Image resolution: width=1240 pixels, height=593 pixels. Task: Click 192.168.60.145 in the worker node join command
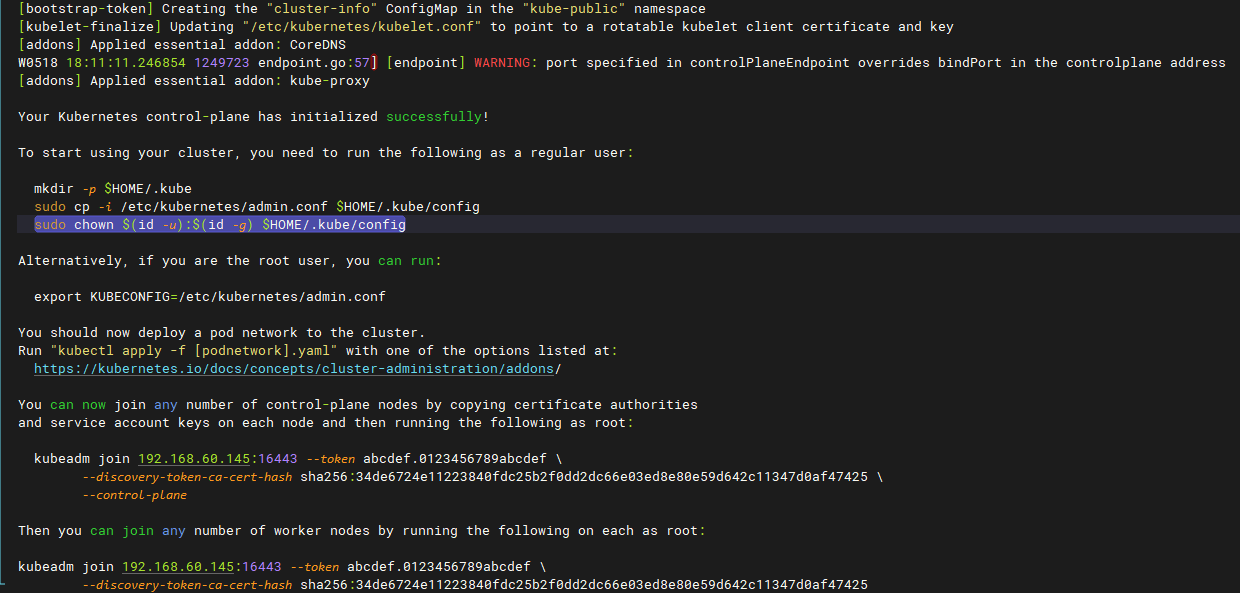(x=178, y=567)
